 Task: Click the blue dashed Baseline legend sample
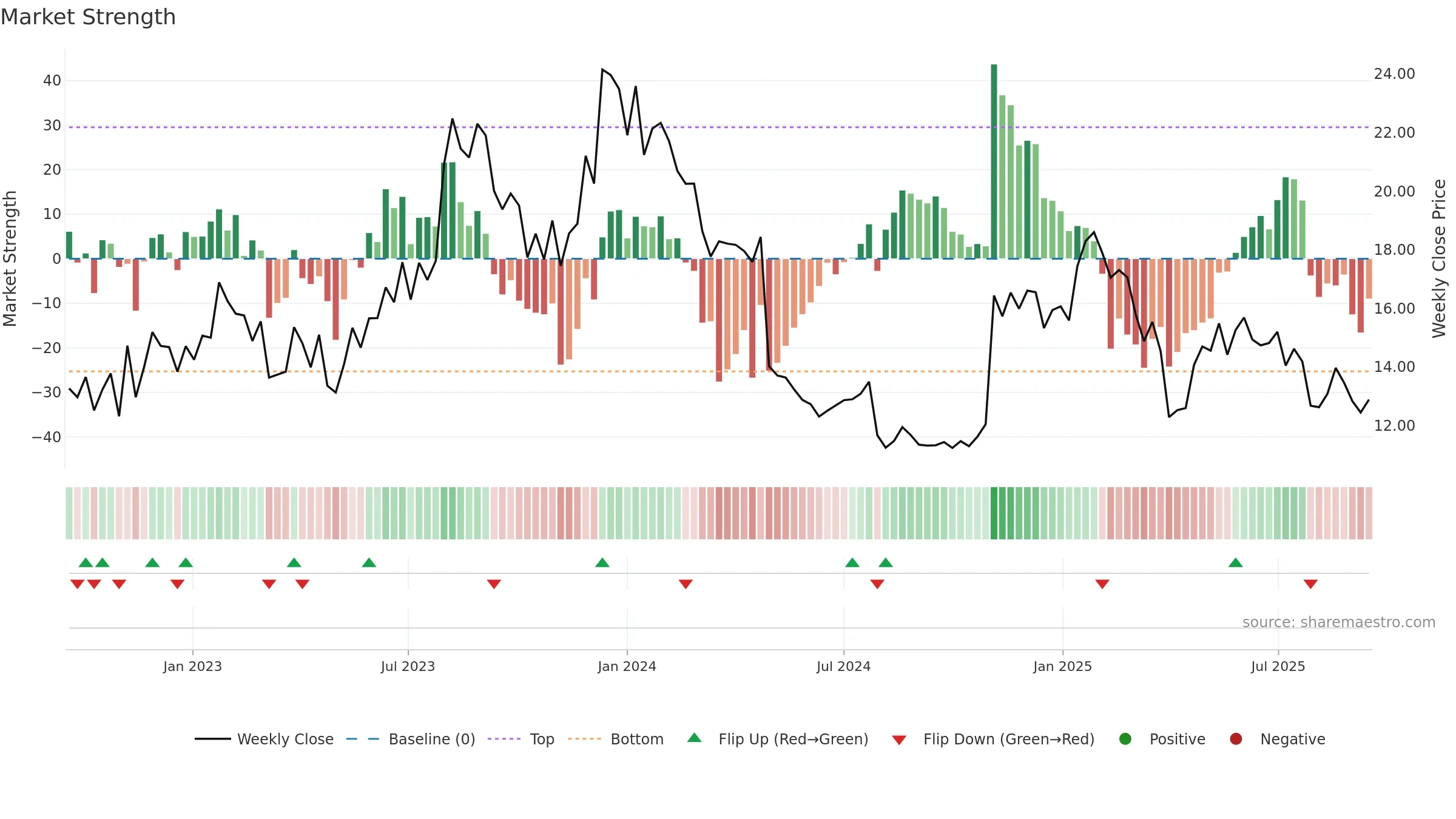tap(363, 739)
